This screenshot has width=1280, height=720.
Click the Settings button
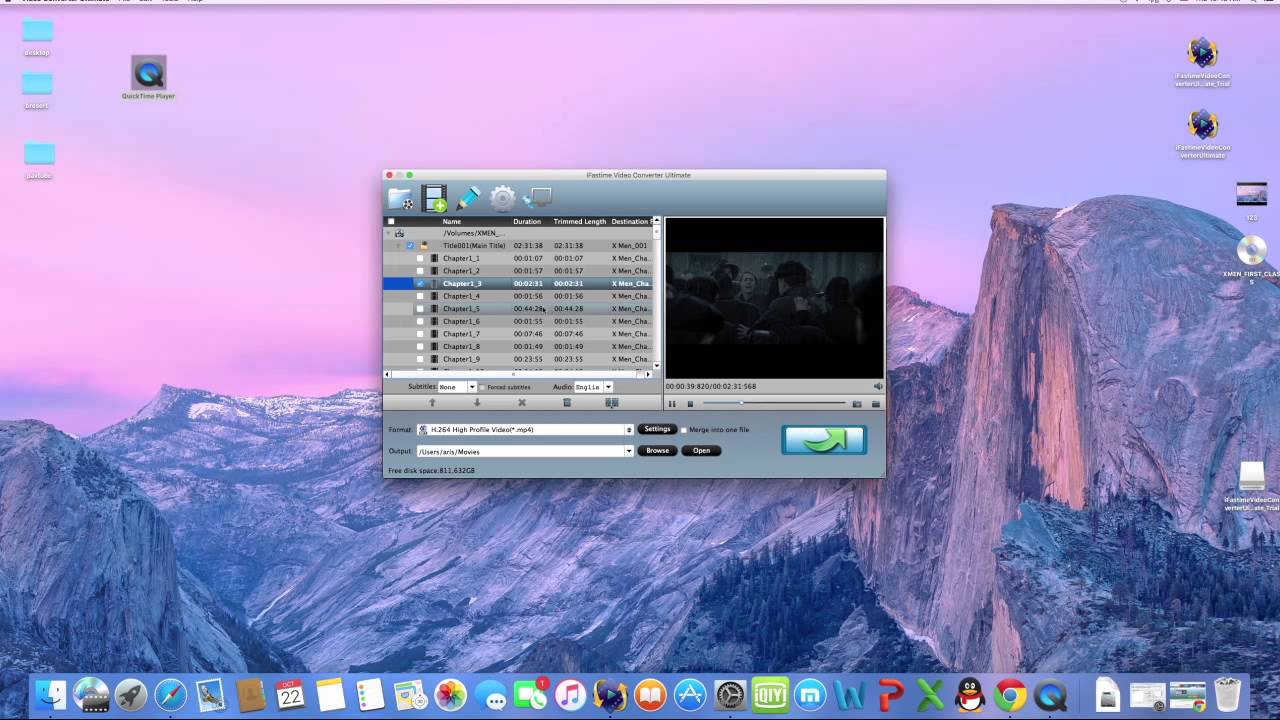pos(657,429)
